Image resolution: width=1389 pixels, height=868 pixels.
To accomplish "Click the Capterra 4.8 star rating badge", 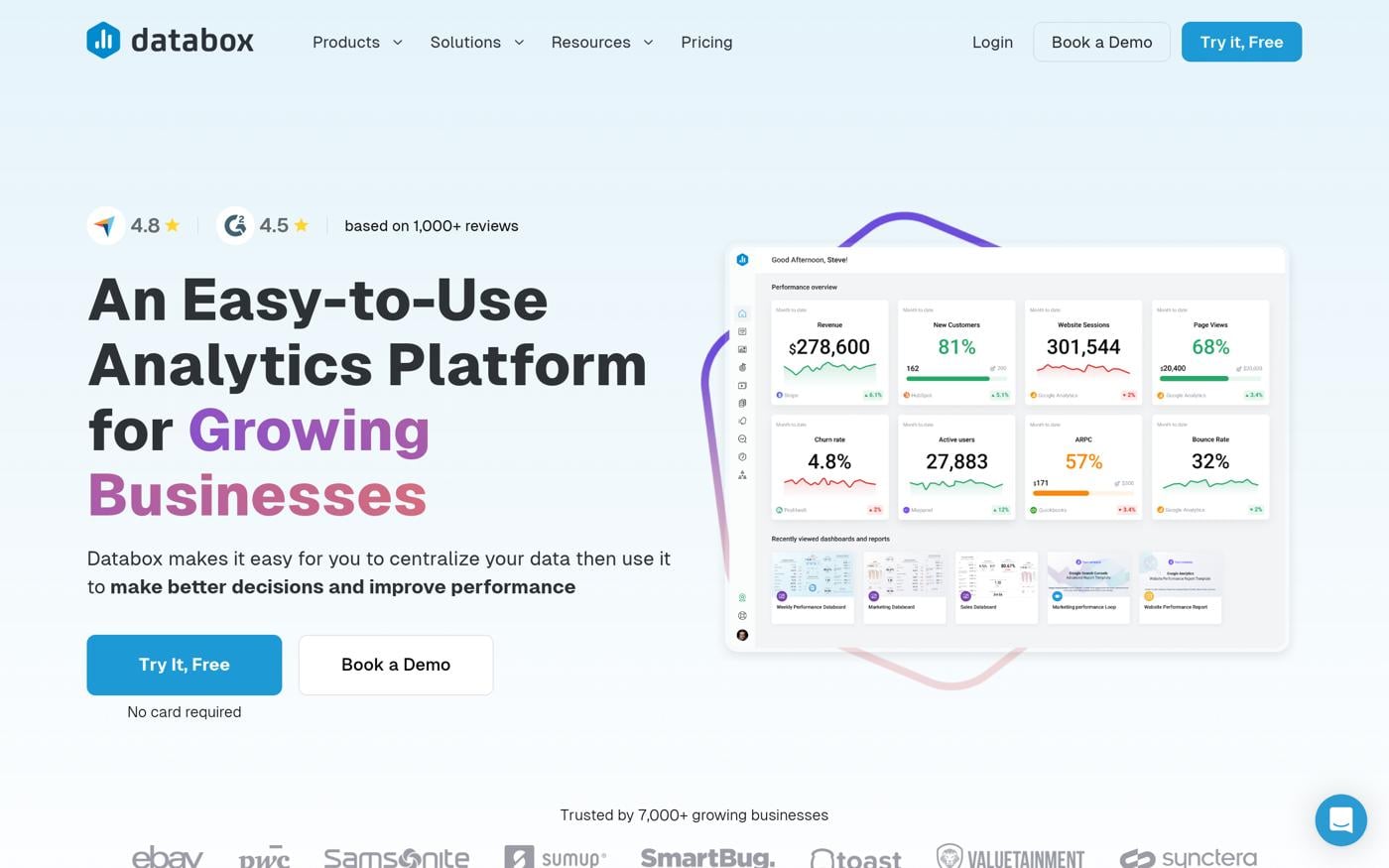I will pos(137,225).
